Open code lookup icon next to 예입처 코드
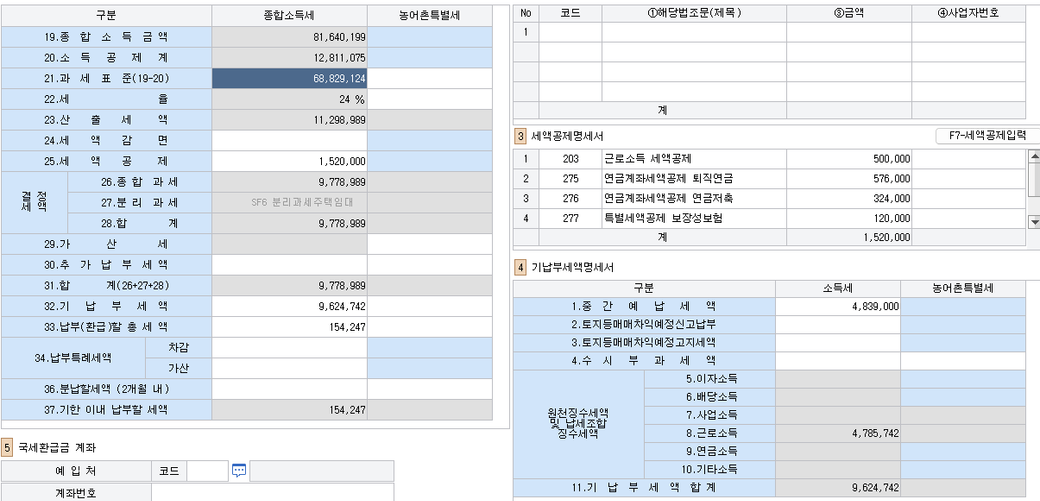Image resolution: width=1040 pixels, height=501 pixels. tap(238, 471)
